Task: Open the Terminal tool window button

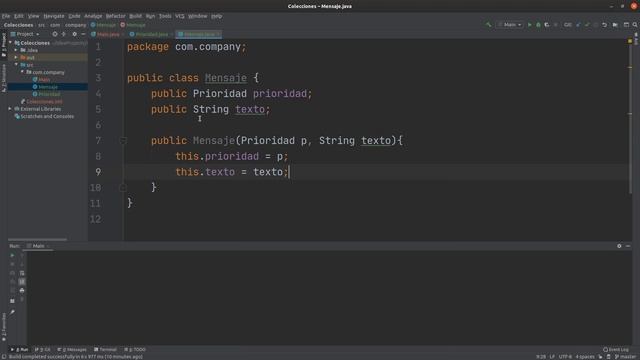Action: (x=105, y=350)
